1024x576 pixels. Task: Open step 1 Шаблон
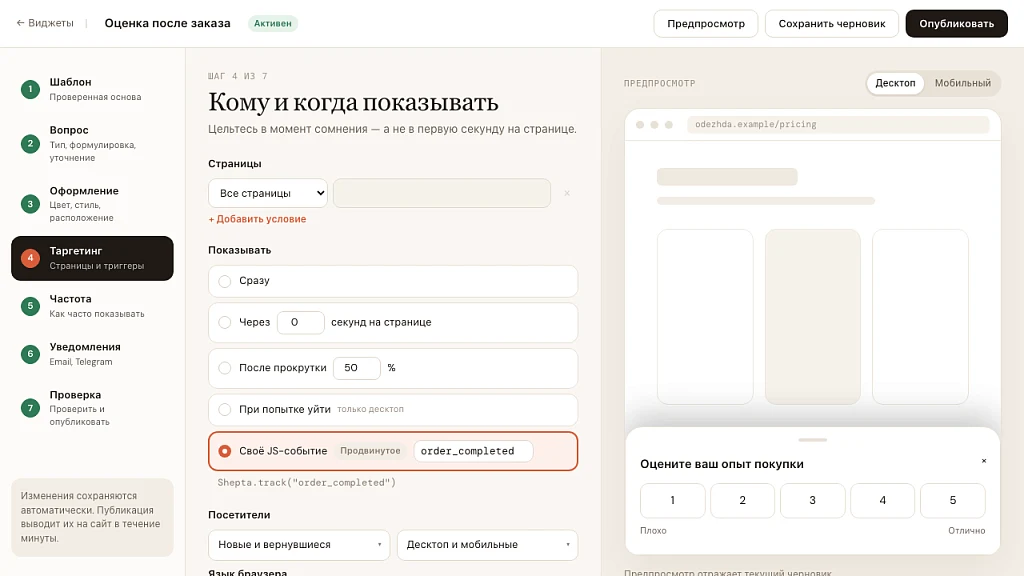pos(92,89)
